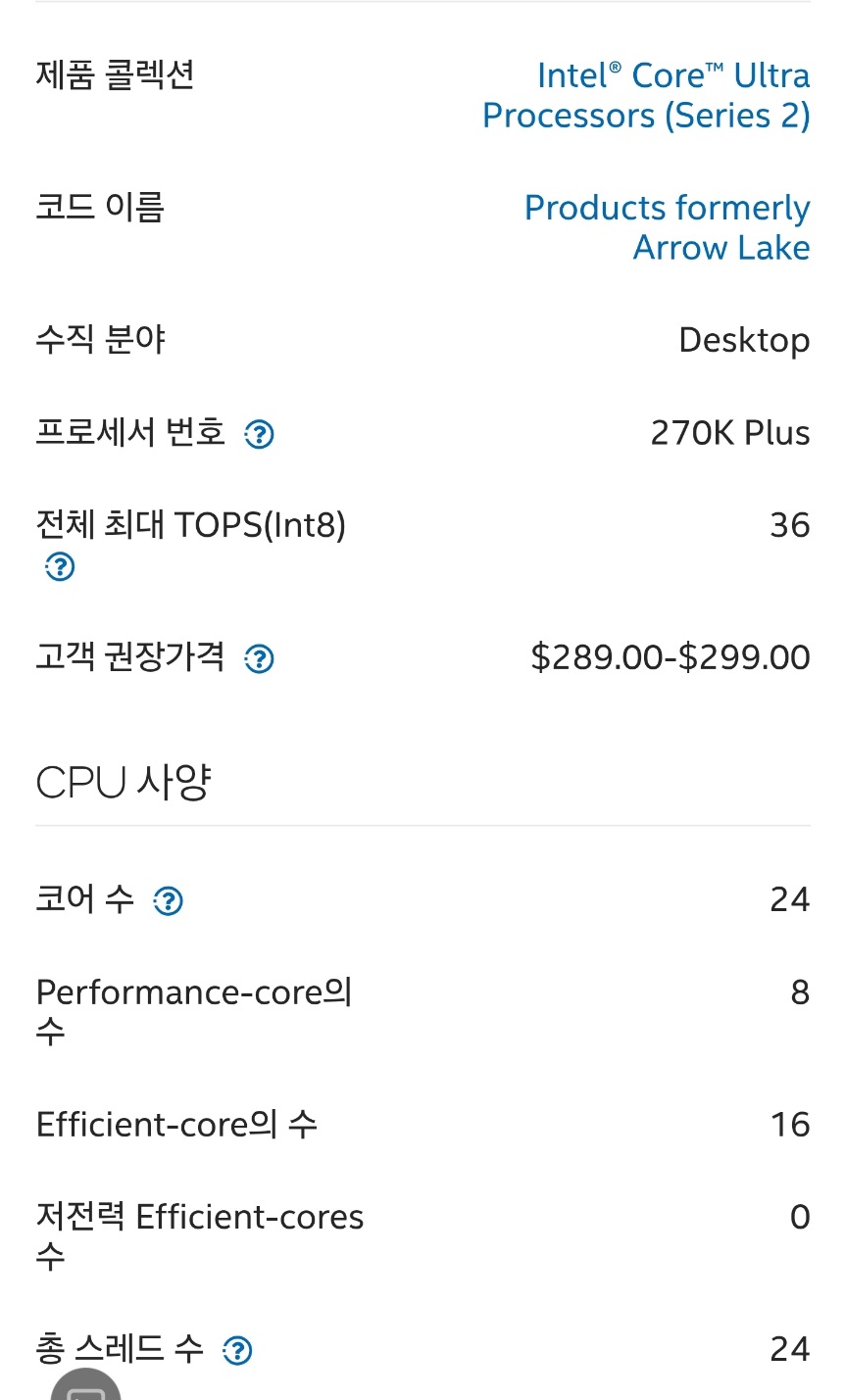The height and width of the screenshot is (1400, 845).
Task: Select the Desktop value text
Action: click(744, 340)
